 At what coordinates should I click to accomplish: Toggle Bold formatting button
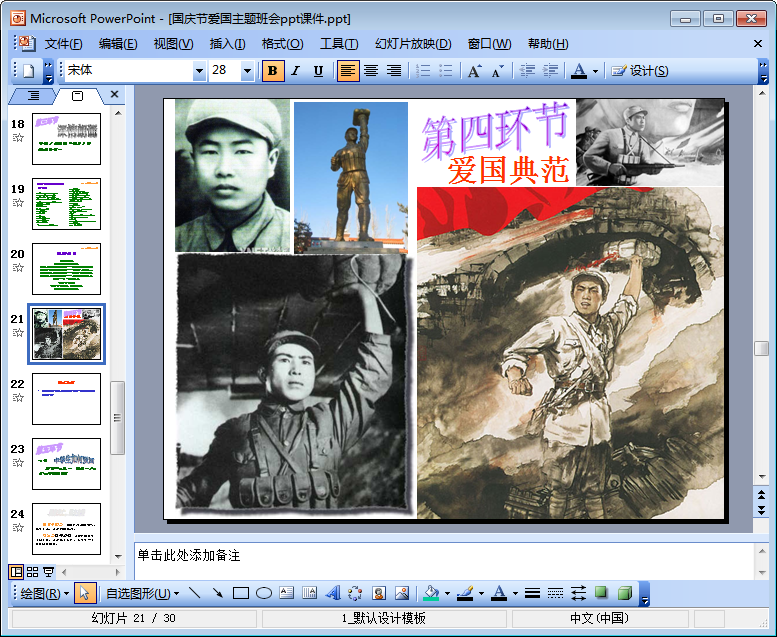(272, 71)
